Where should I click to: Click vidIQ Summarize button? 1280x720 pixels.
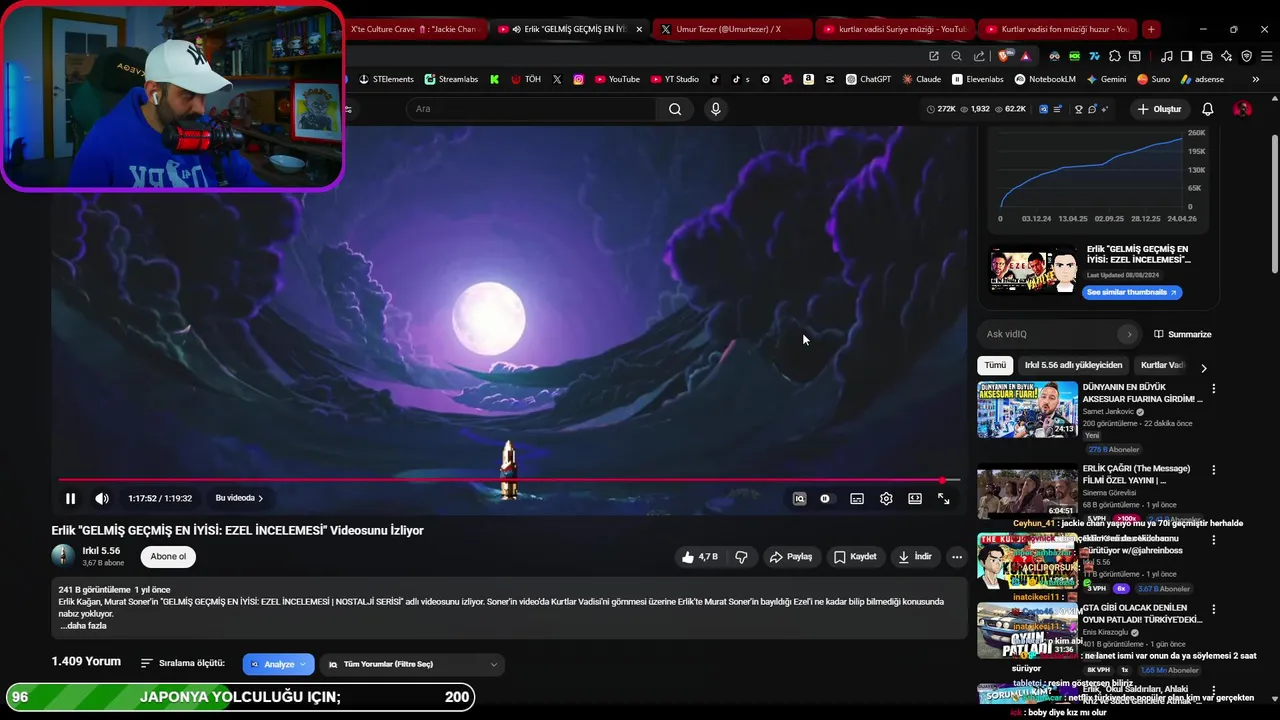coord(1183,334)
